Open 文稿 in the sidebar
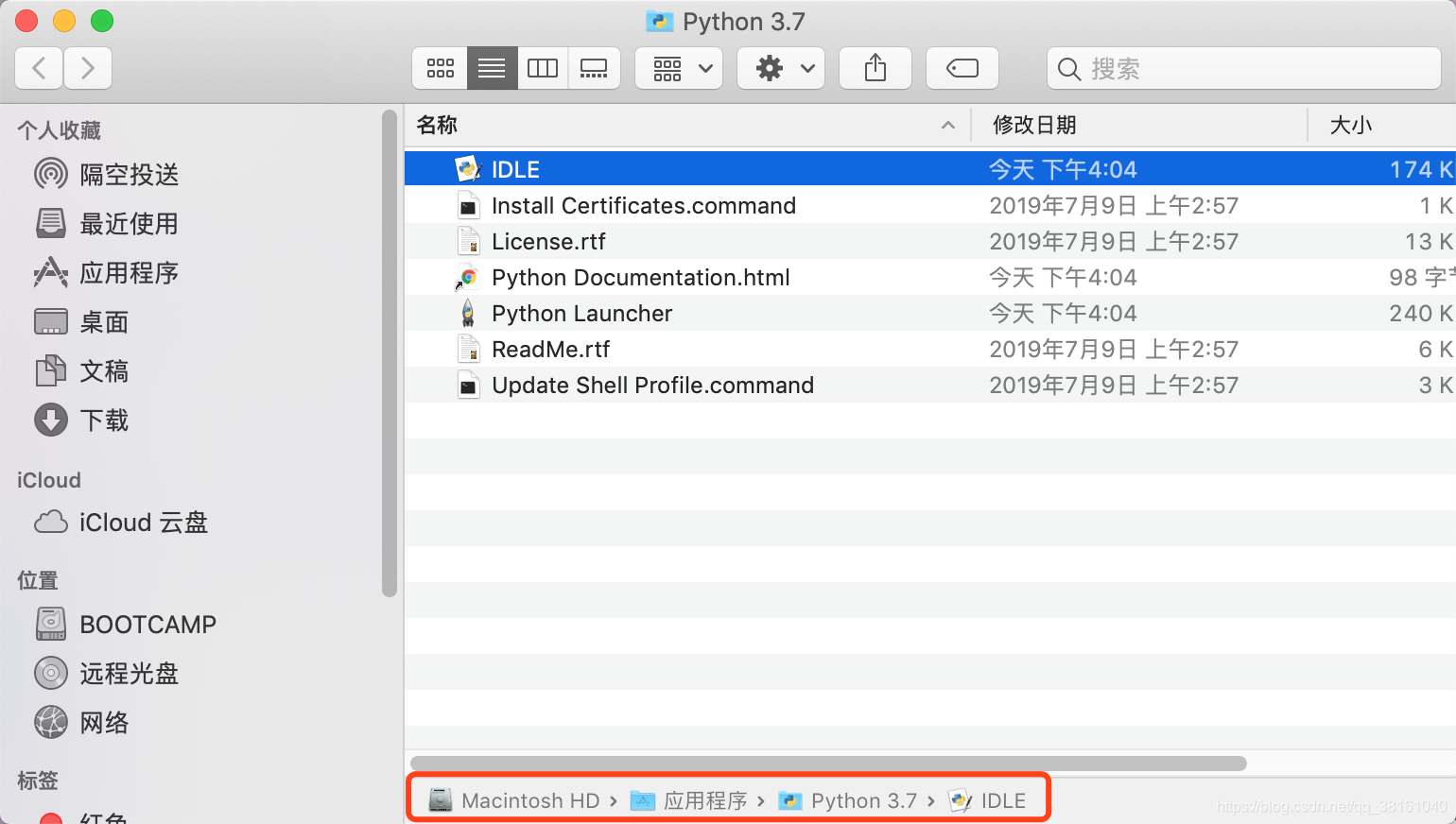Screen dimensions: 1456x824 point(104,370)
